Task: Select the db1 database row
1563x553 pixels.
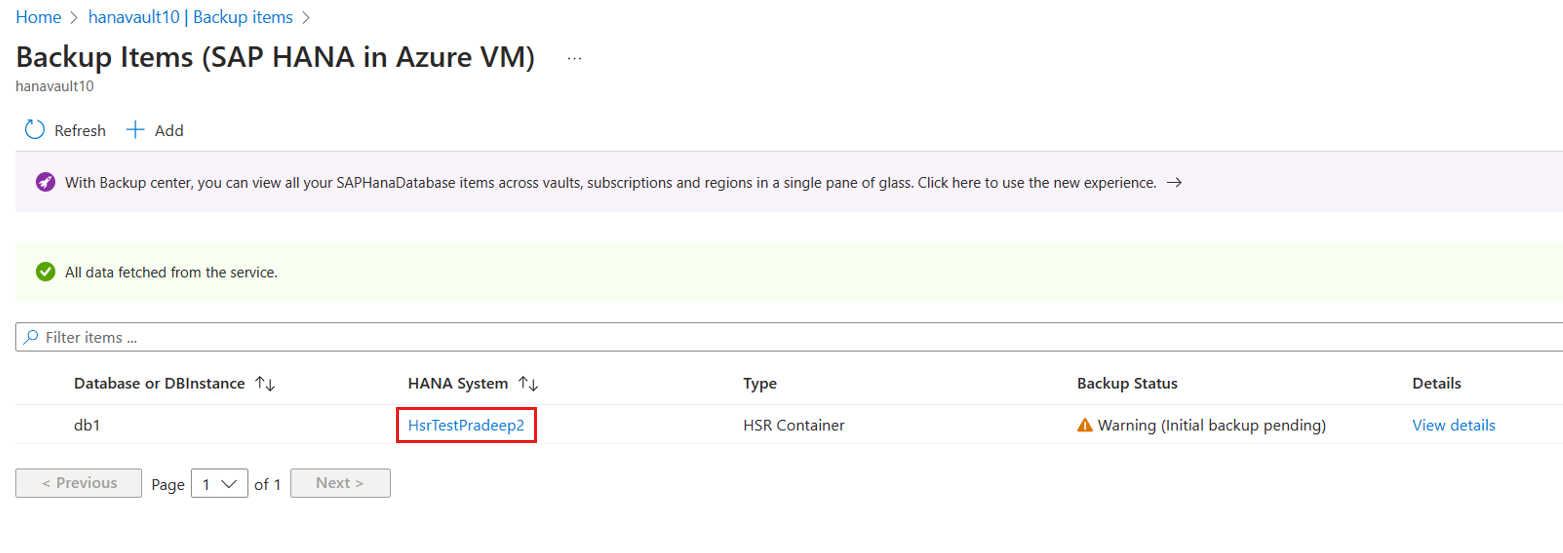Action: click(x=789, y=426)
